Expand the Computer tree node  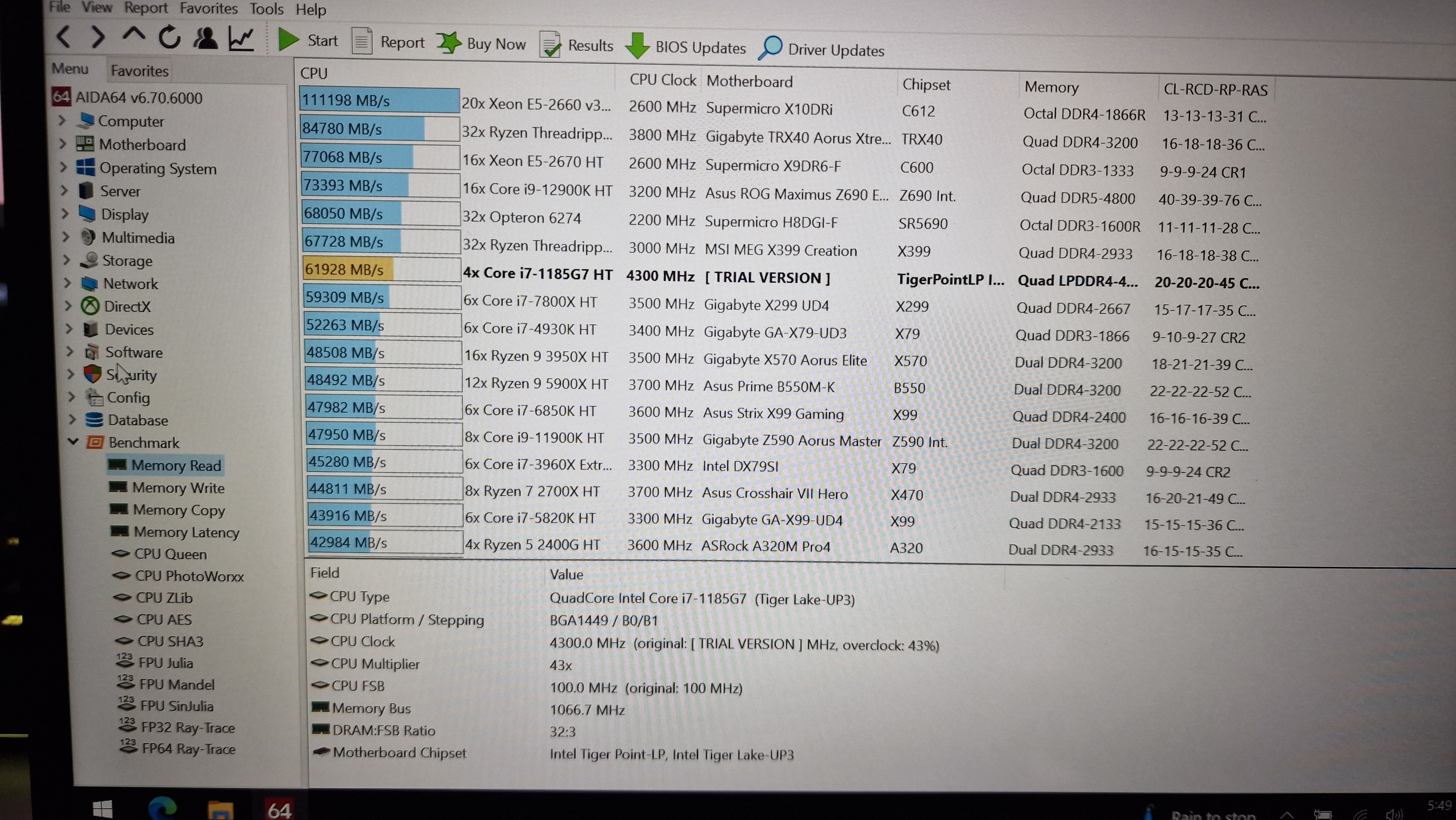point(62,121)
